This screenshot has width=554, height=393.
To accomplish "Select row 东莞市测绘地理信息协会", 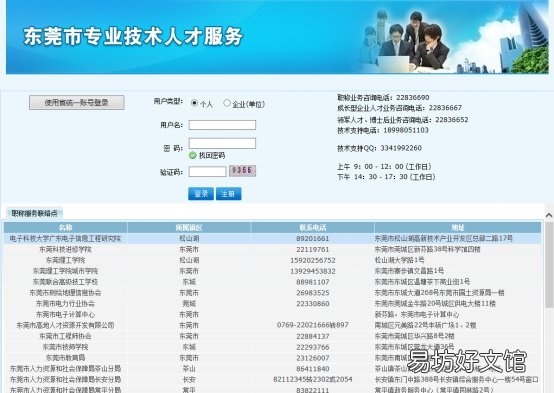I will click(x=272, y=293).
